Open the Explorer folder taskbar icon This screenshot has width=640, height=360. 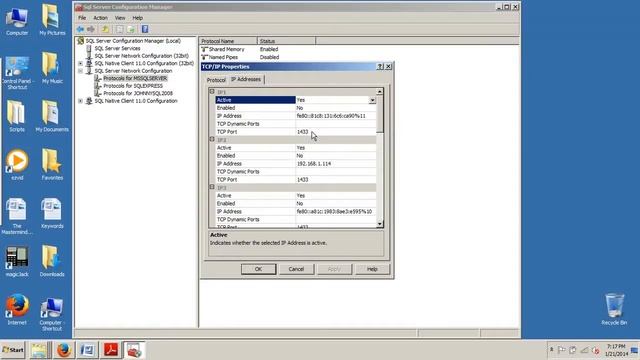(40, 350)
